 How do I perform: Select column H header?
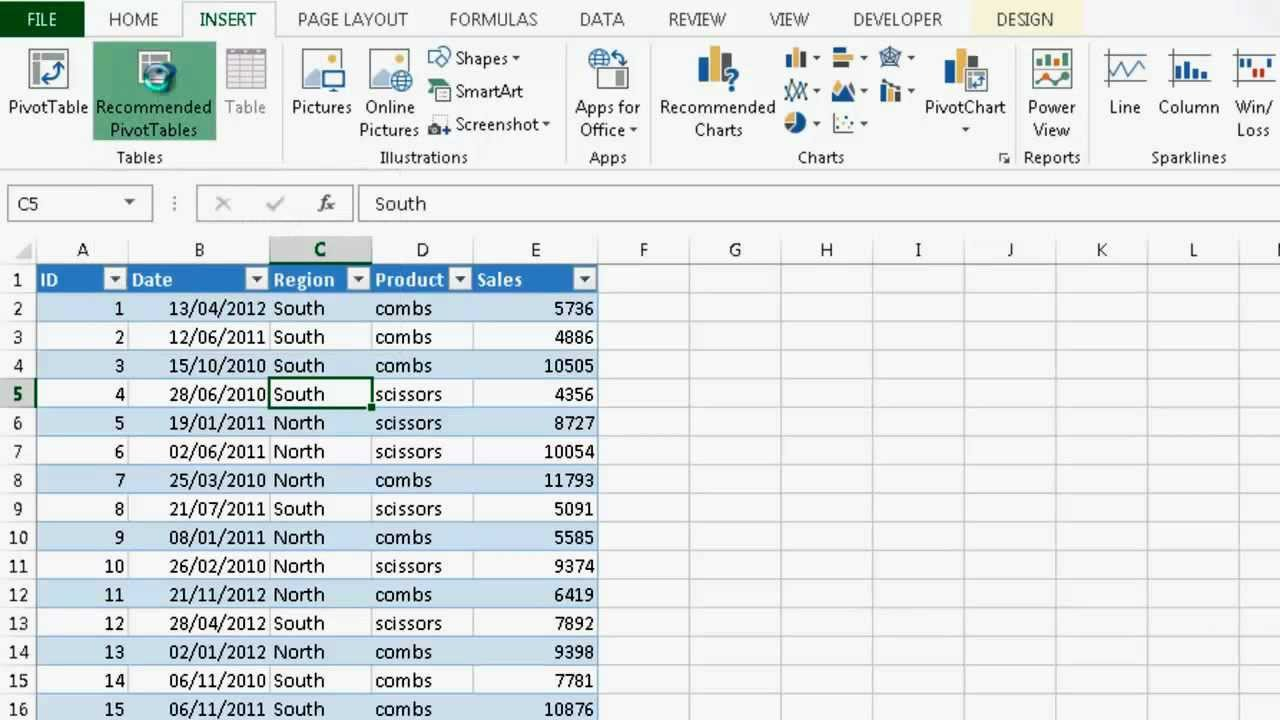[826, 250]
